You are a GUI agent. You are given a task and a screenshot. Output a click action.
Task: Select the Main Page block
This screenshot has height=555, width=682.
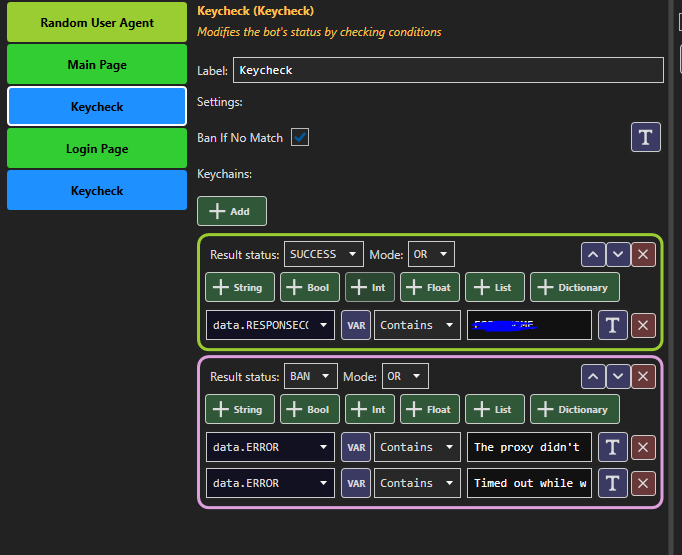pos(97,64)
